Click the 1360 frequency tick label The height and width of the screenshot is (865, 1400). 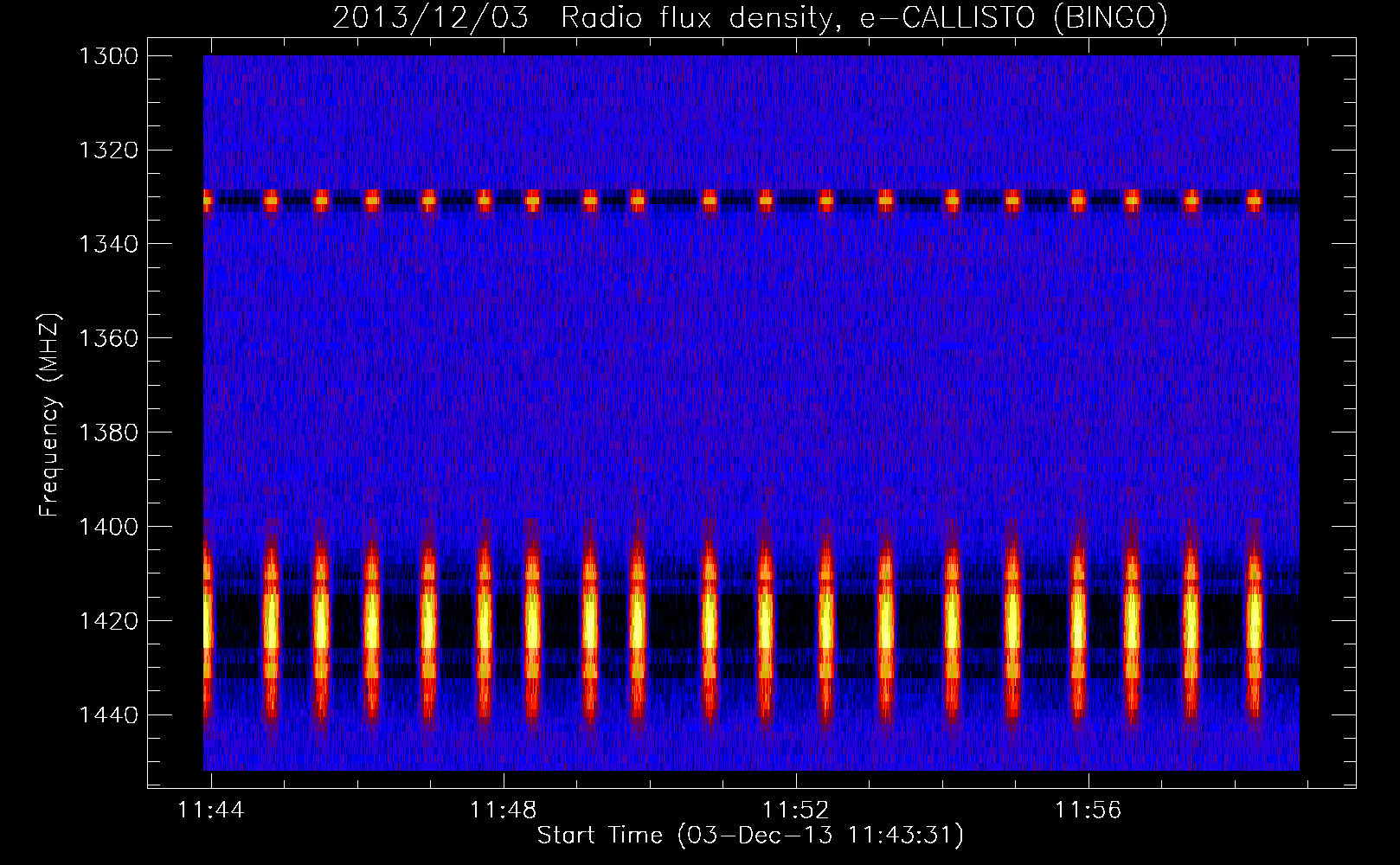coord(108,338)
